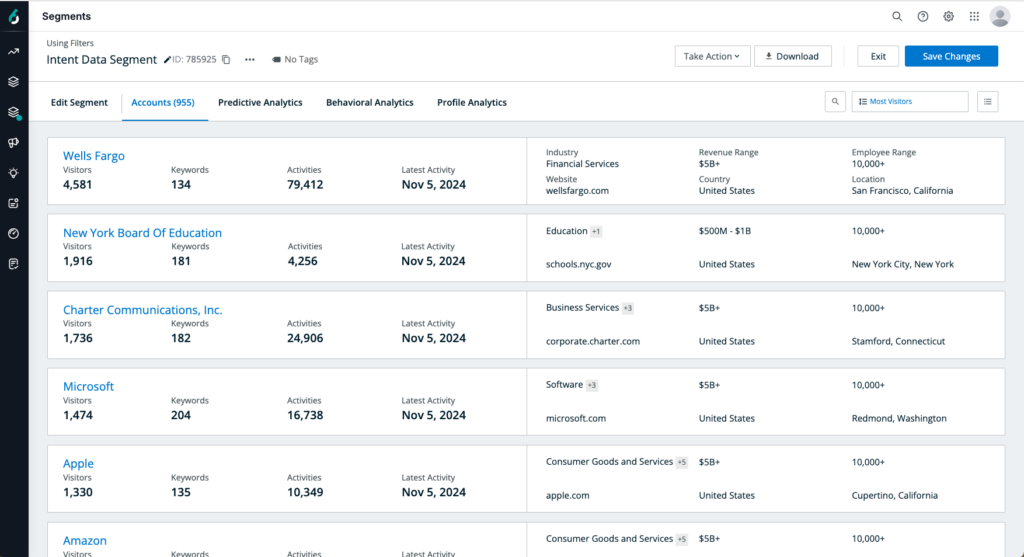Click the 79,412 activities value

pyautogui.click(x=305, y=185)
